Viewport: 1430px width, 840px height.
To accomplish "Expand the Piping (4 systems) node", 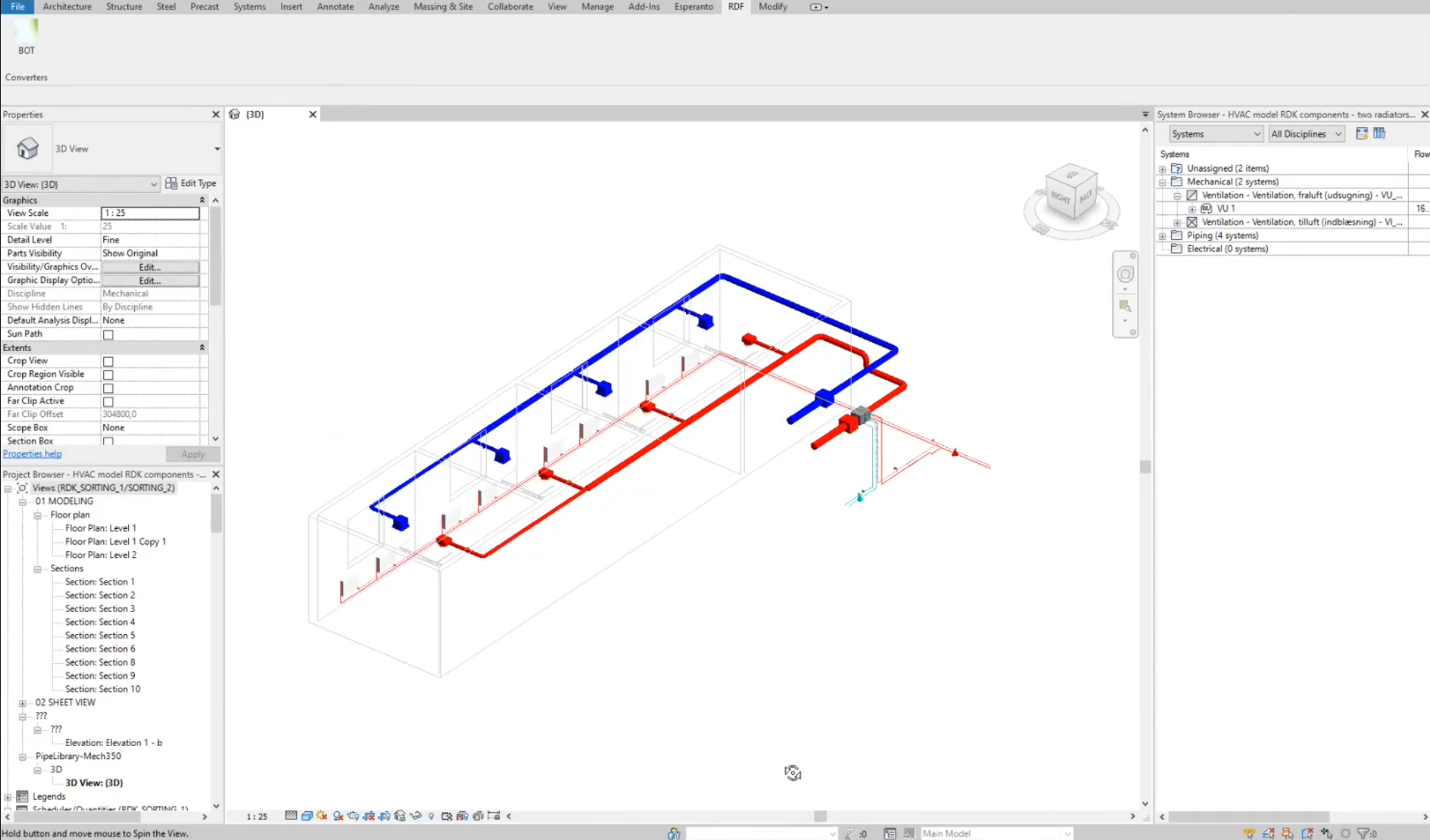I will [x=1163, y=236].
